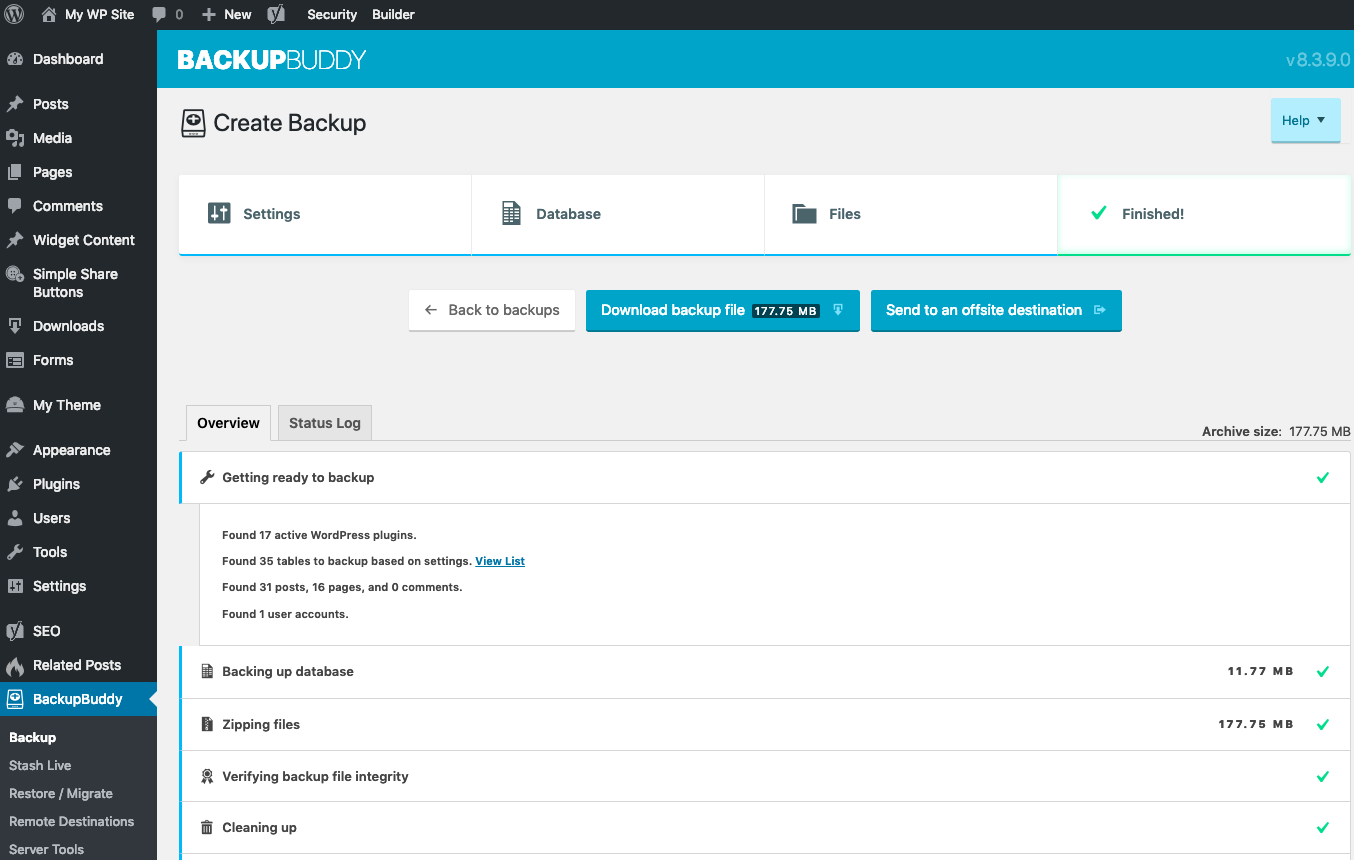Click the Posts pin icon in the sidebar
The height and width of the screenshot is (860, 1354).
click(x=15, y=104)
